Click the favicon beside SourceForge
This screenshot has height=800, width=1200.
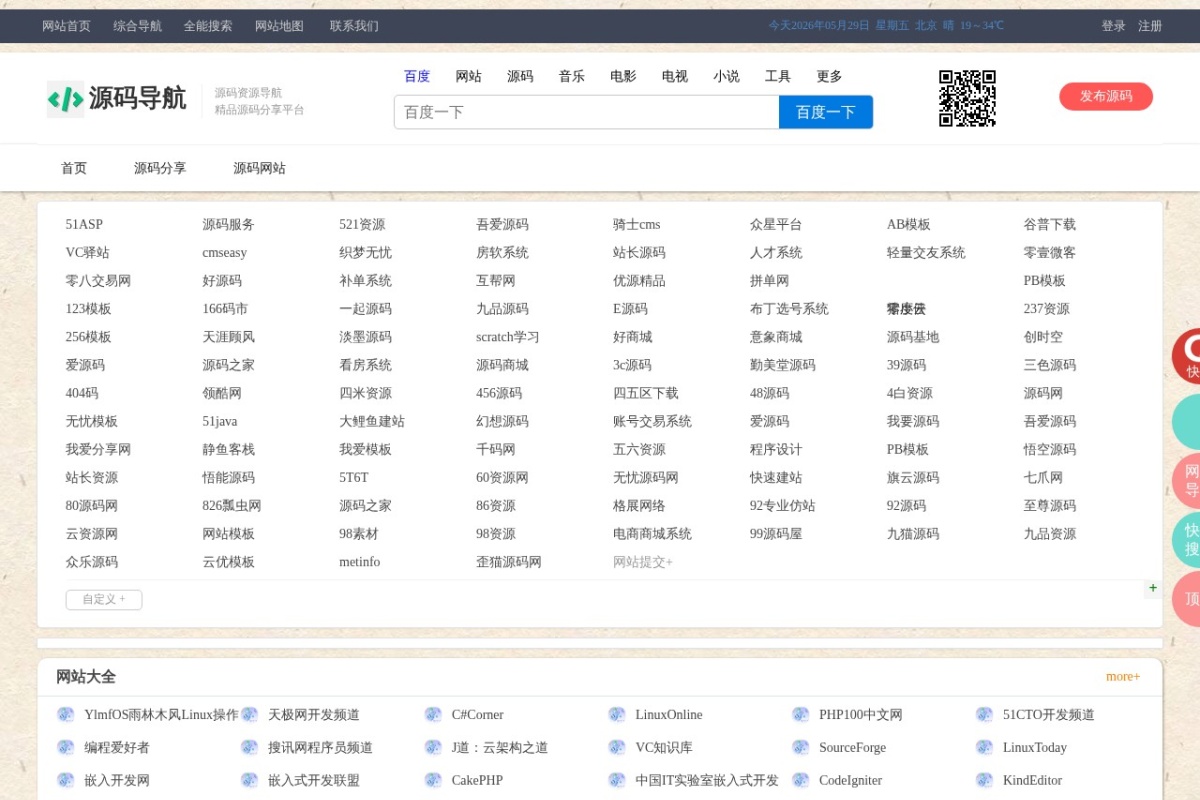click(x=801, y=748)
